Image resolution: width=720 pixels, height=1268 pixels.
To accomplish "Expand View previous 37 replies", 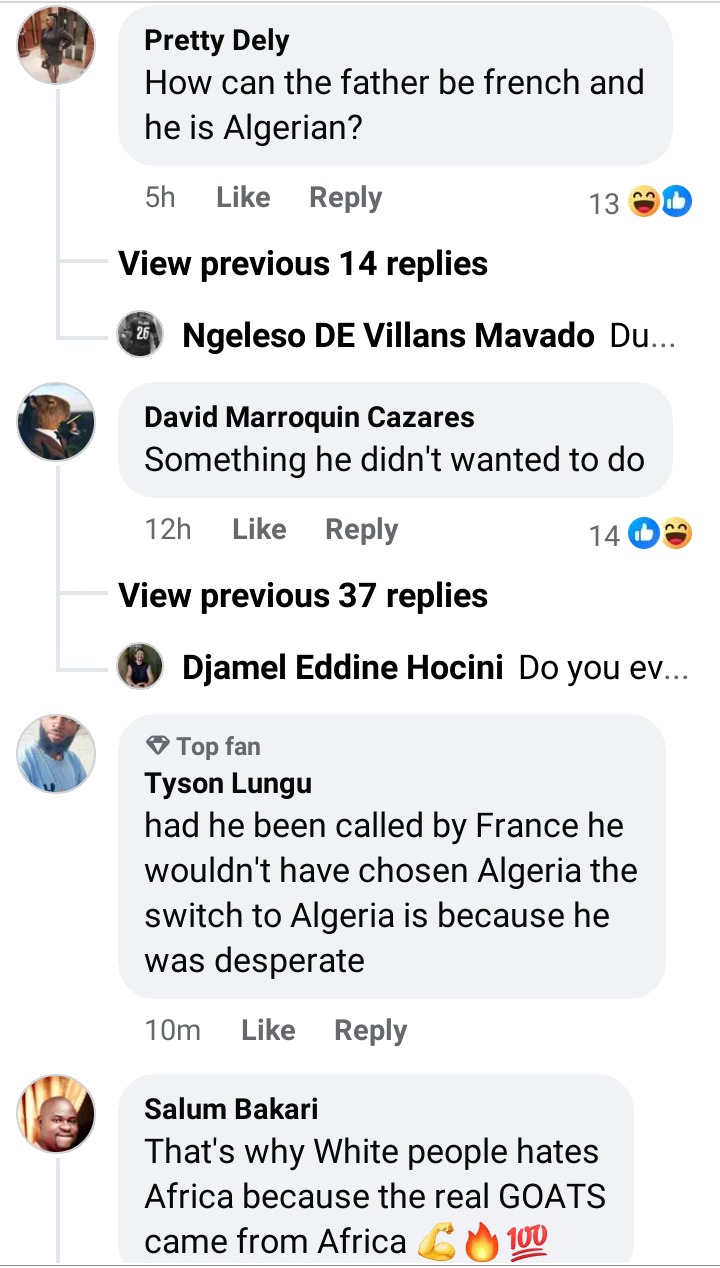I will pyautogui.click(x=303, y=596).
